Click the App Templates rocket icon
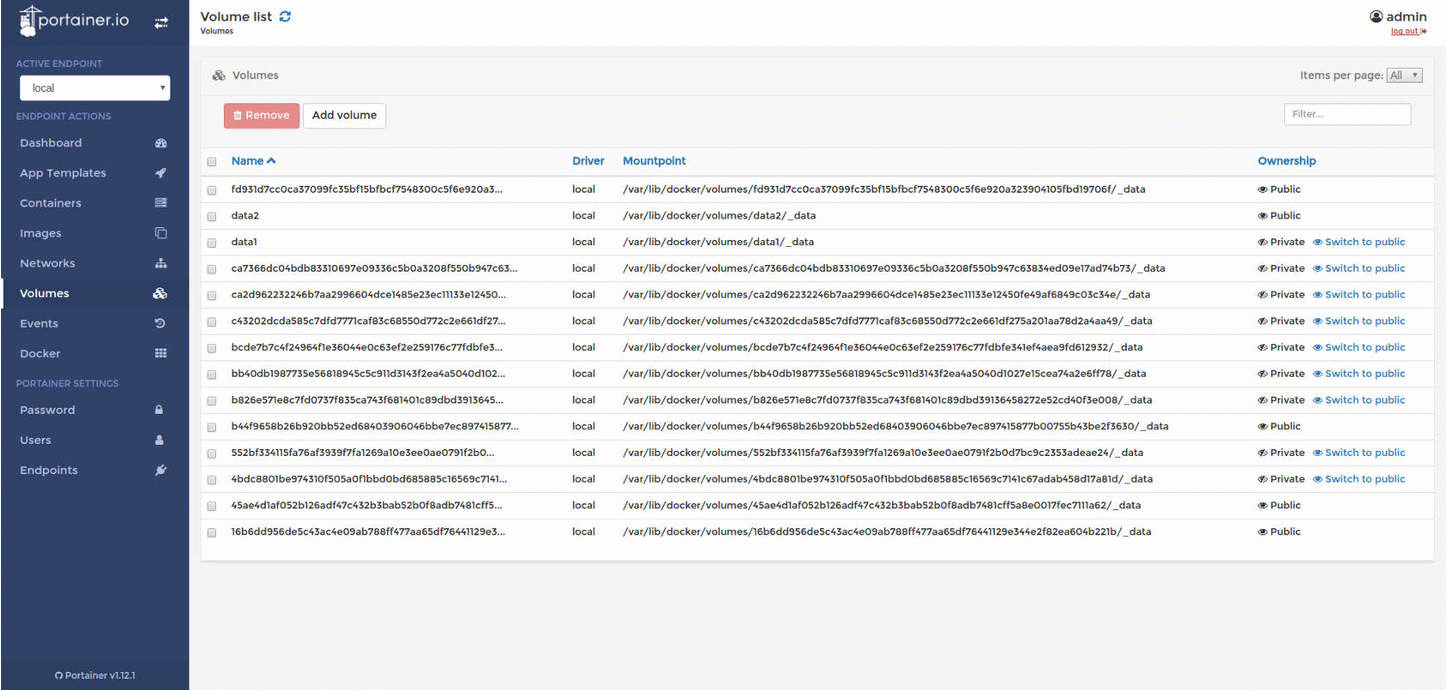 click(160, 173)
